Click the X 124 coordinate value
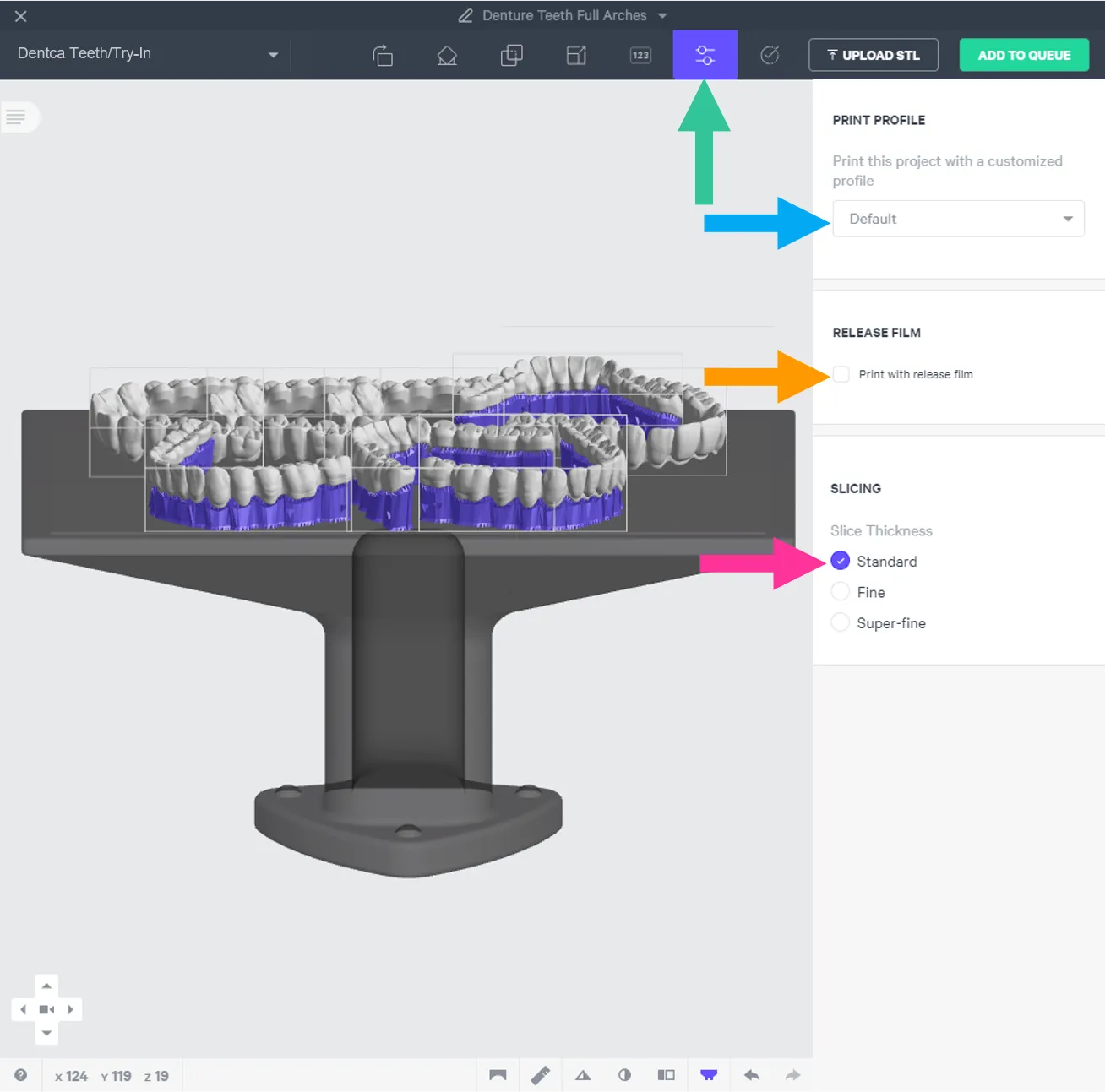1105x1092 pixels. (71, 1076)
